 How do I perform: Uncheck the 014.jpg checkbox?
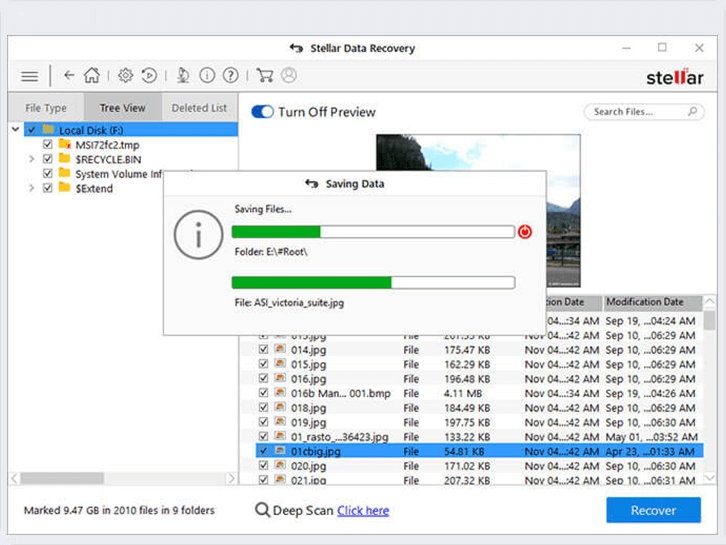pos(263,349)
